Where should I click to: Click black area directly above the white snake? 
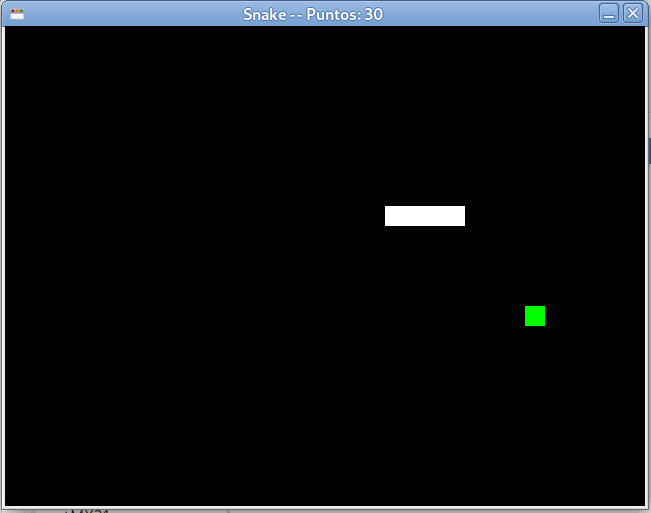point(425,160)
